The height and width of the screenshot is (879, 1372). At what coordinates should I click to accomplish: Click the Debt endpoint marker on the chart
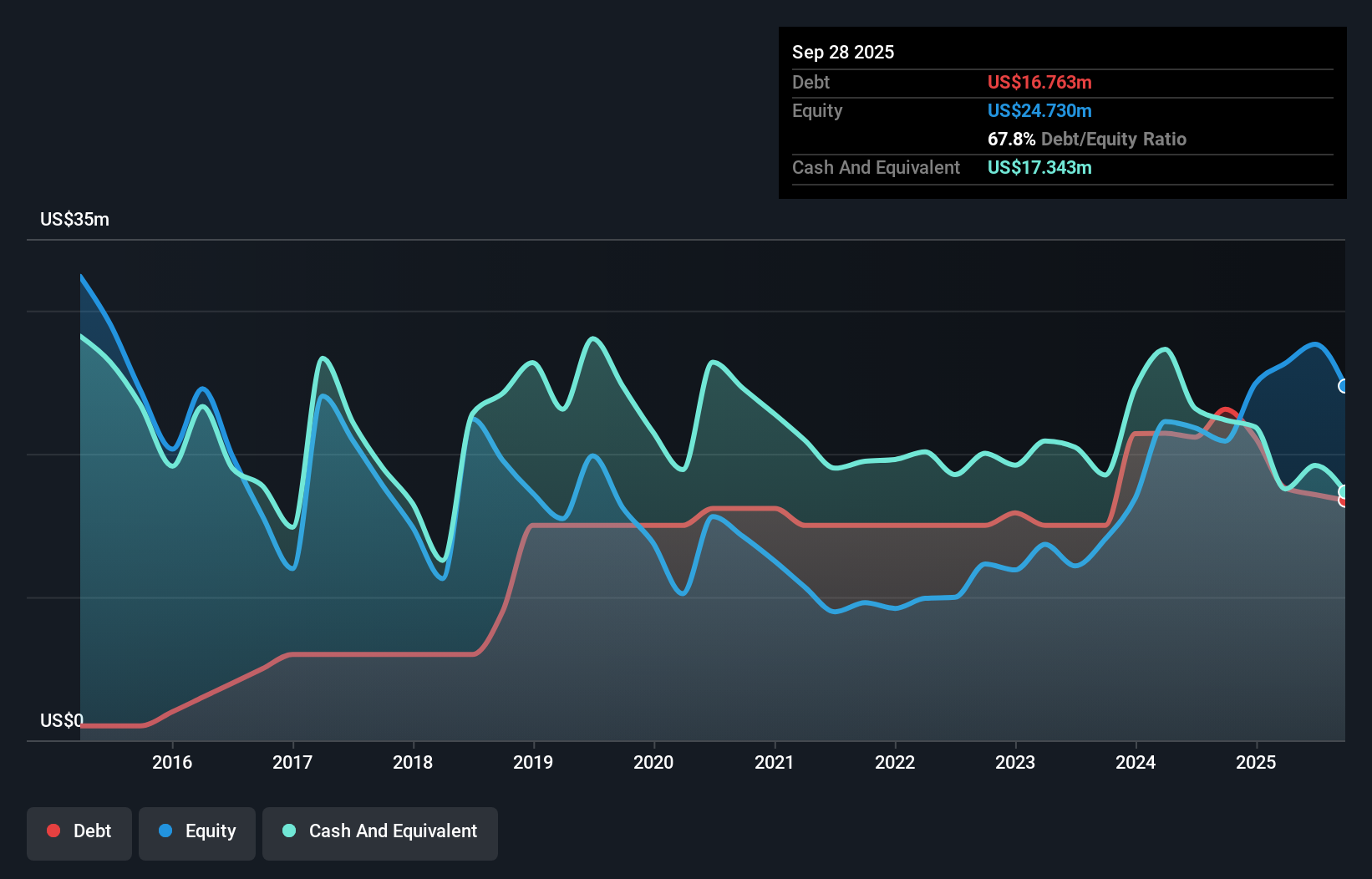tap(1344, 500)
